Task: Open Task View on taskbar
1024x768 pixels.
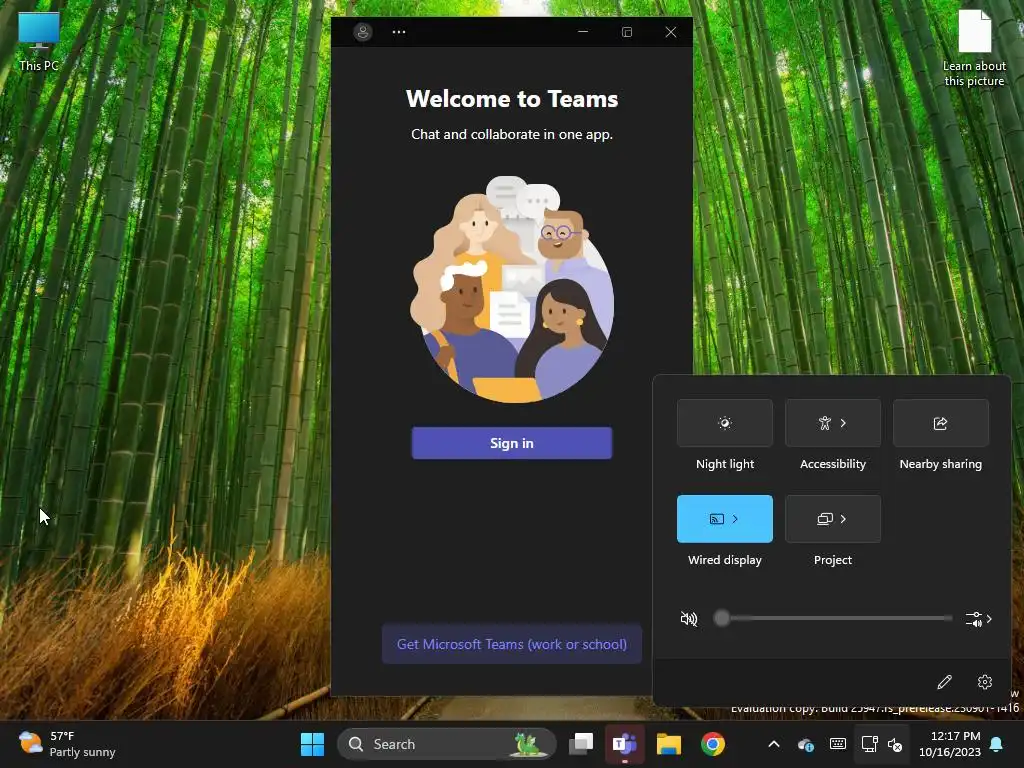Action: (581, 744)
